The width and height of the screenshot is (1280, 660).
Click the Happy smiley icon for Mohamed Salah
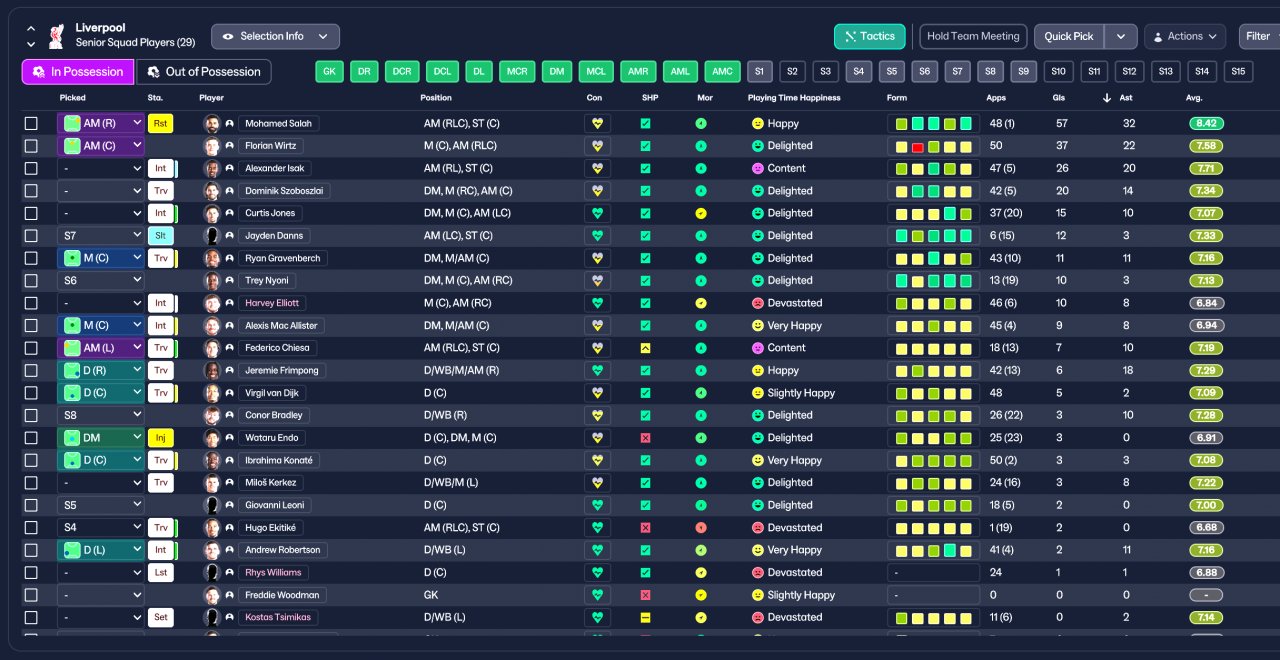758,124
